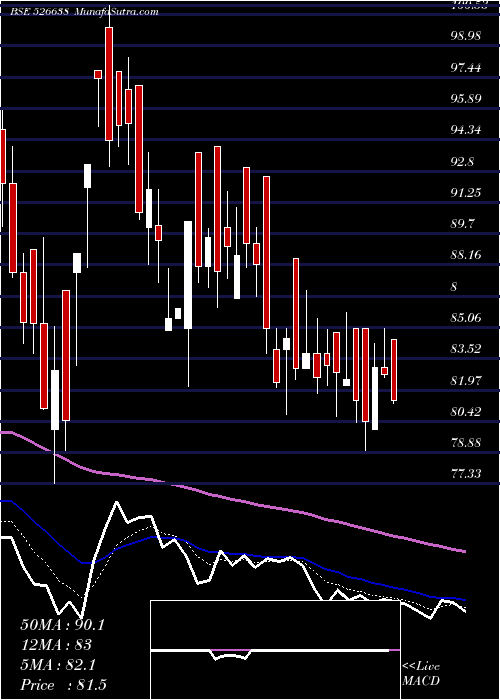Click the 98.98 price axis label
Image resolution: width=500 pixels, height=700 pixels.
(x=466, y=36)
